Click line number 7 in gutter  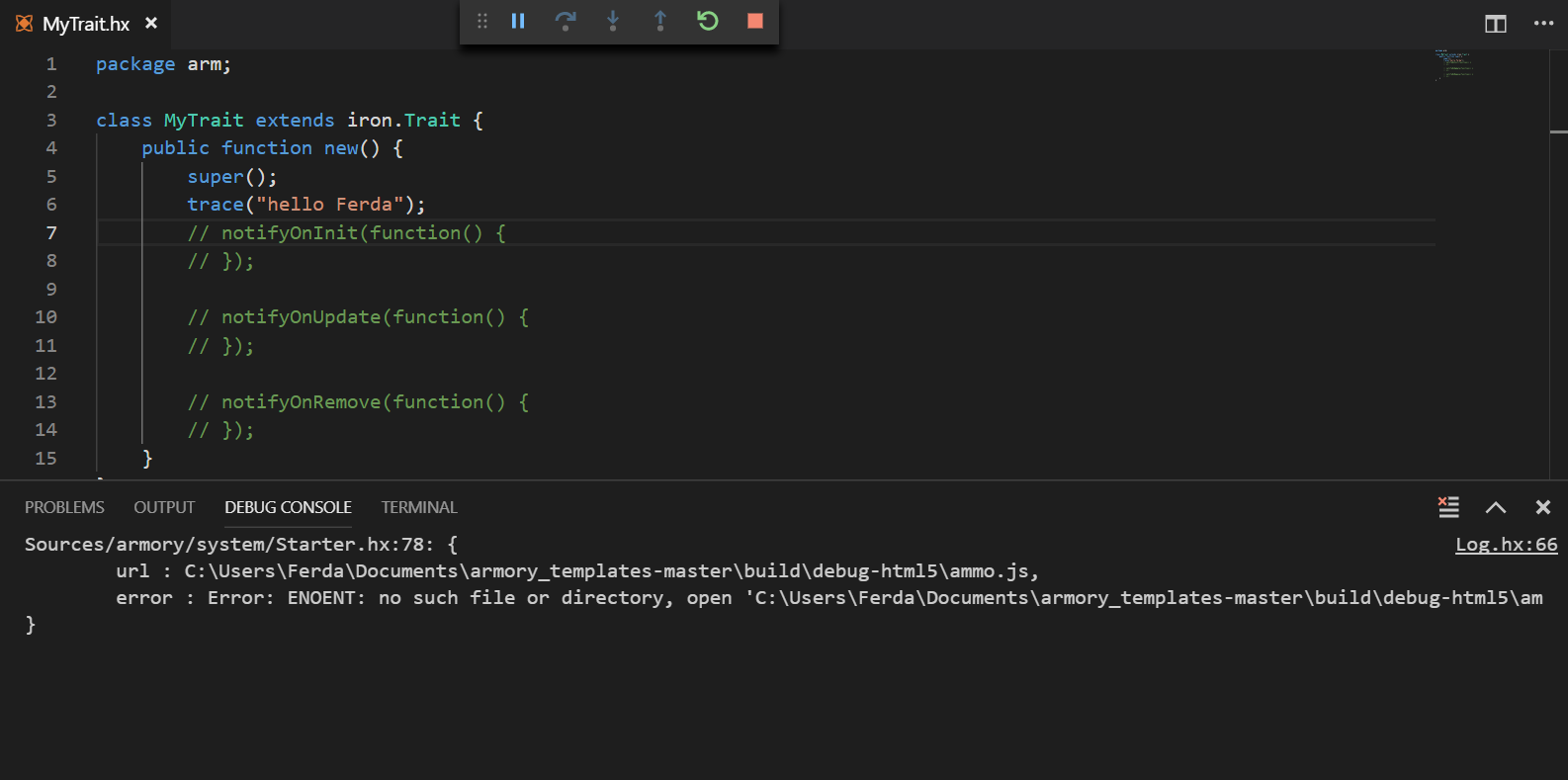51,232
